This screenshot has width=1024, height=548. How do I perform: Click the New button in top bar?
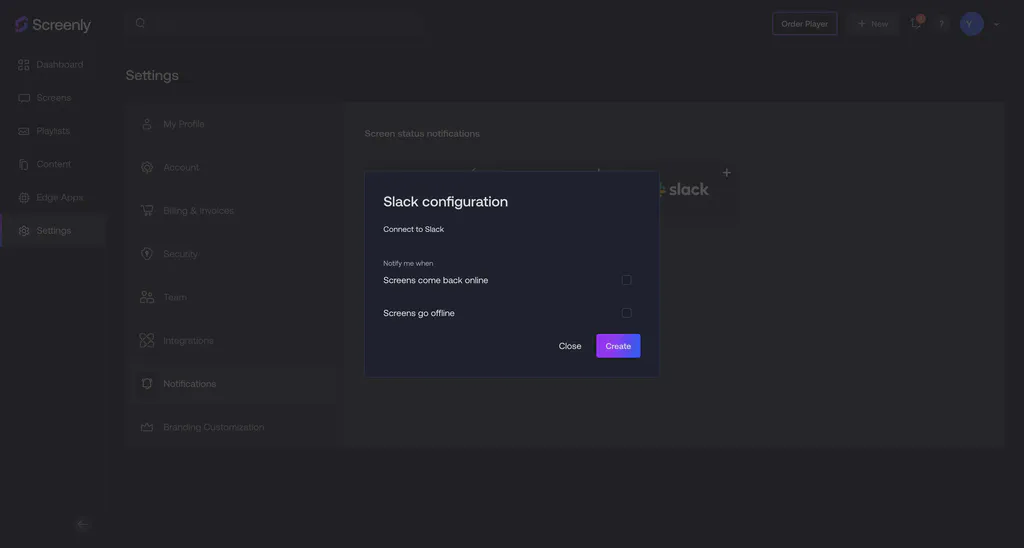872,24
